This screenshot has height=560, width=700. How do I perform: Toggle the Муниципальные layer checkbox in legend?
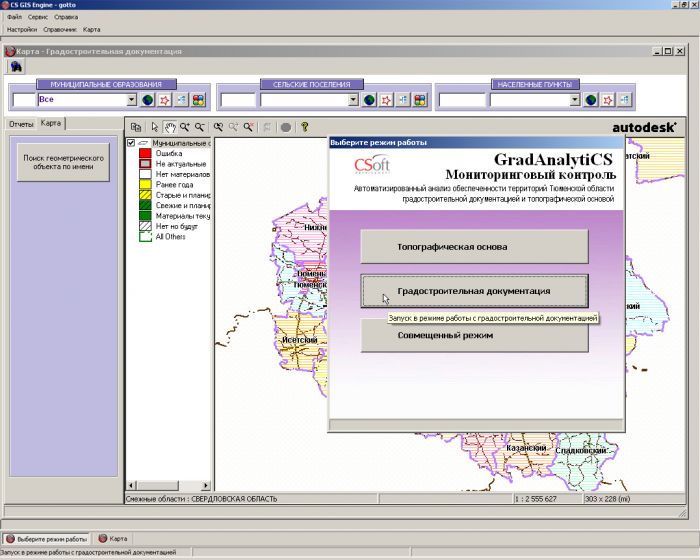point(131,143)
